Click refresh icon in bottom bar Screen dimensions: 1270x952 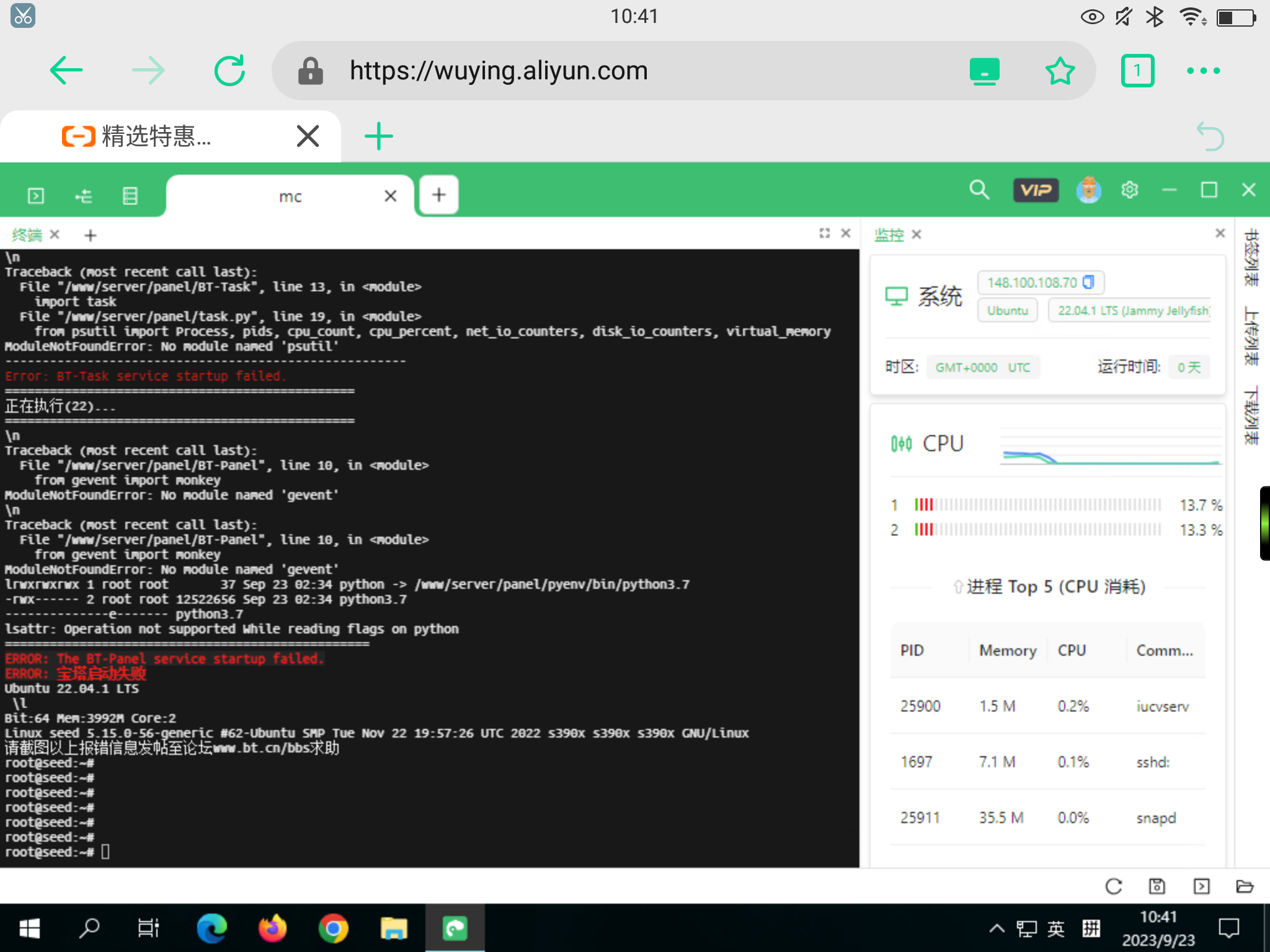[x=1114, y=886]
